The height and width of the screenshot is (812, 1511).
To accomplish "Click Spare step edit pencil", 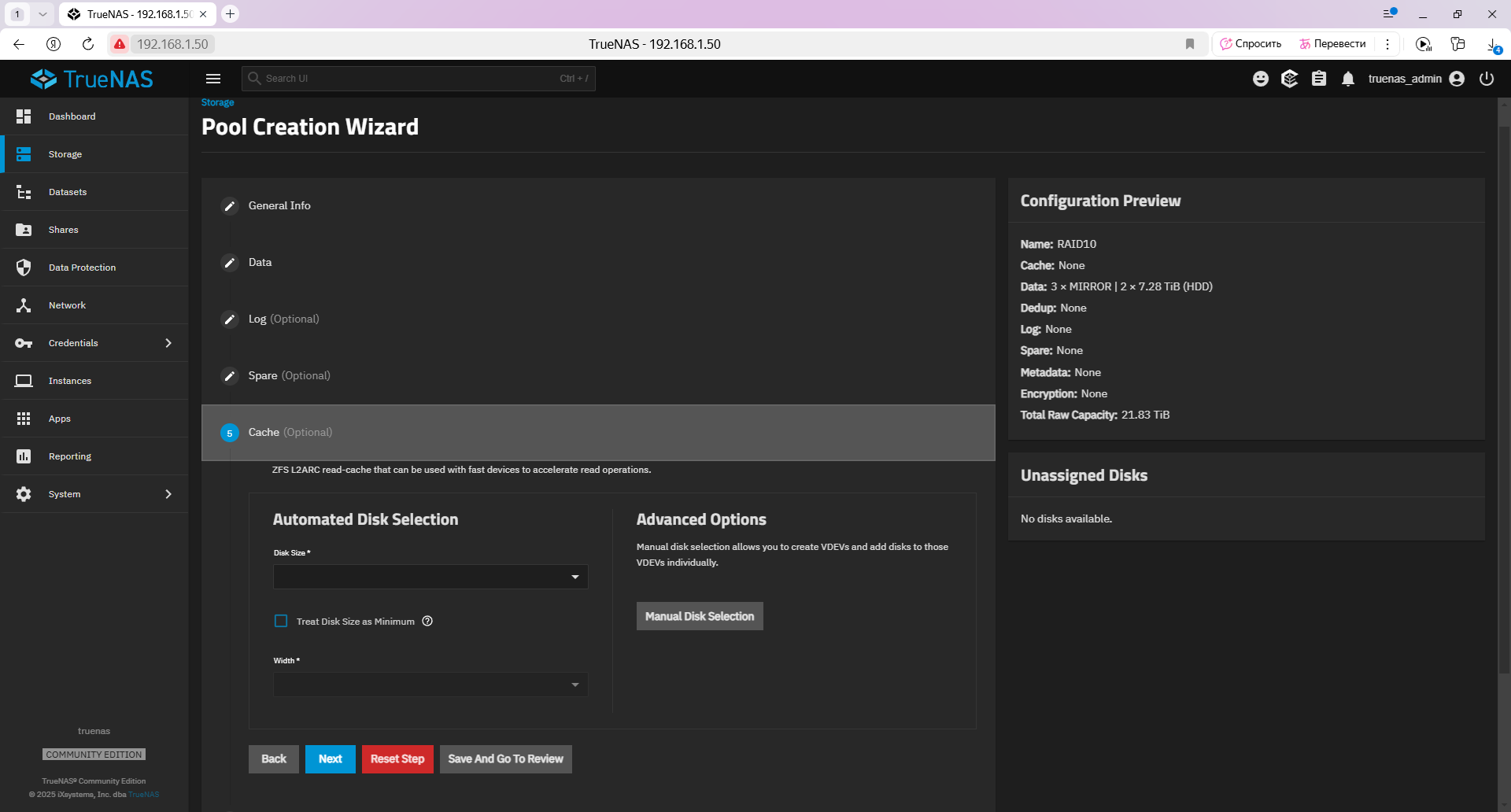I will coord(230,376).
